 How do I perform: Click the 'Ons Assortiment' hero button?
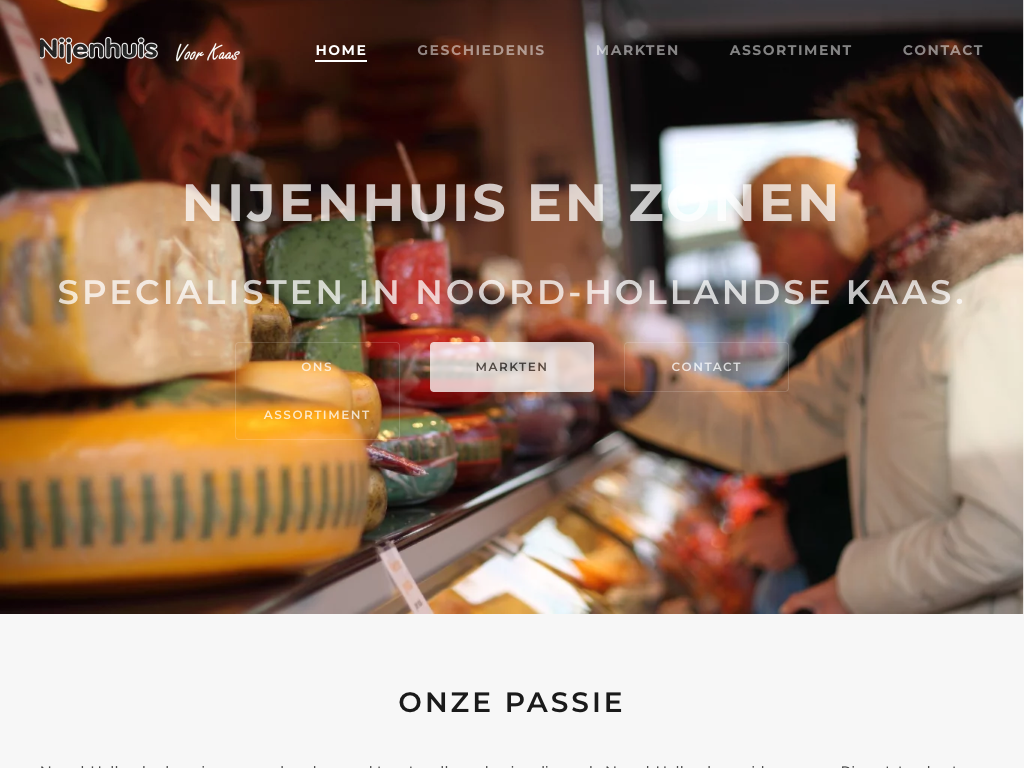(317, 391)
